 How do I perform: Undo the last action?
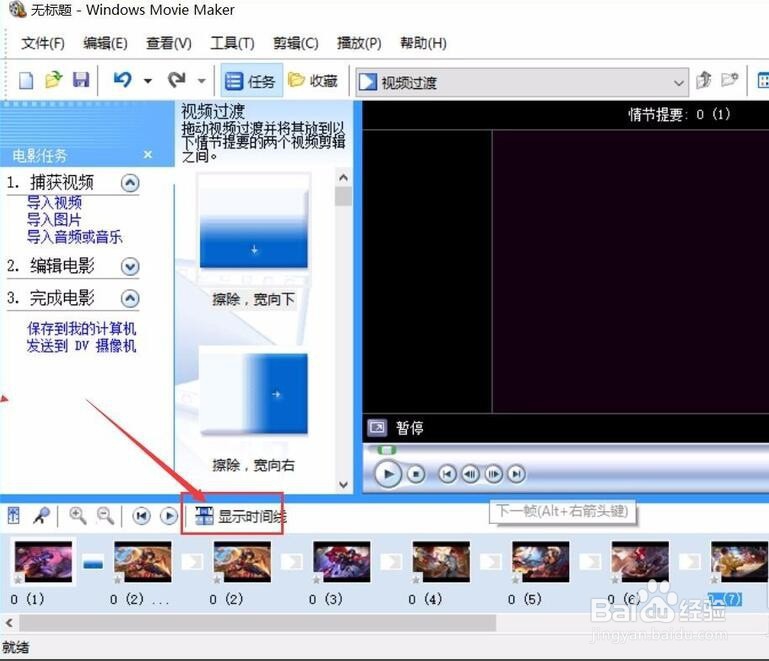[x=123, y=79]
